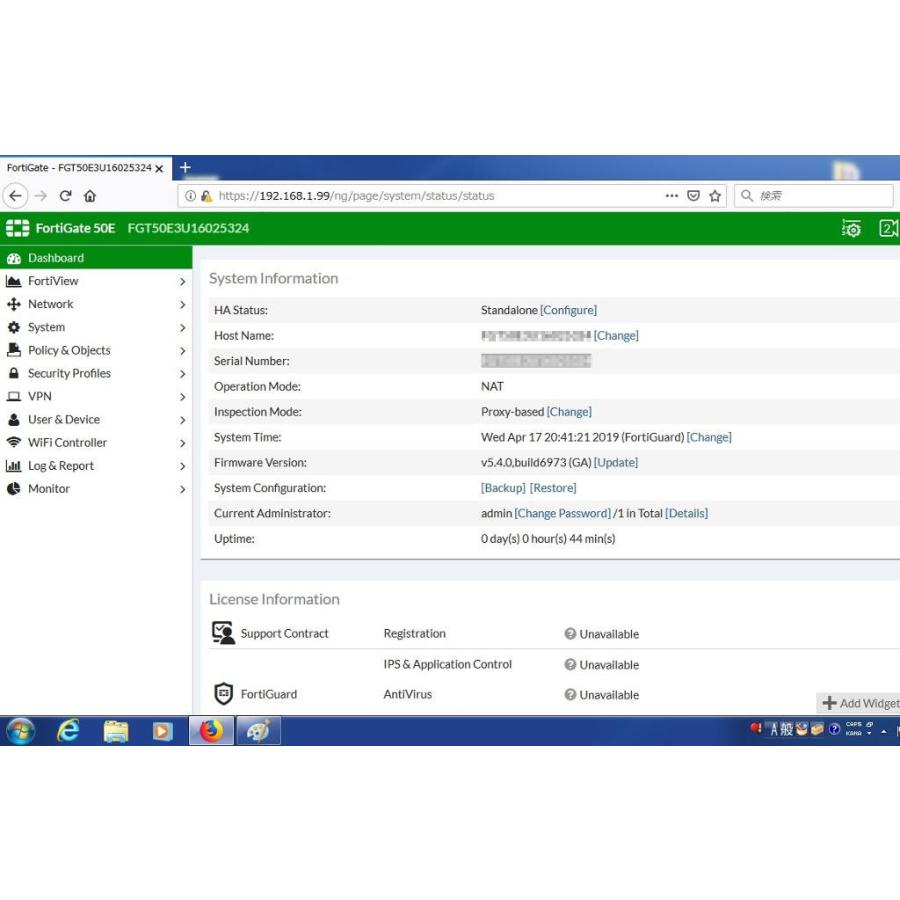This screenshot has height=900, width=900.
Task: Open Internet Explorer from the taskbar
Action: [68, 731]
